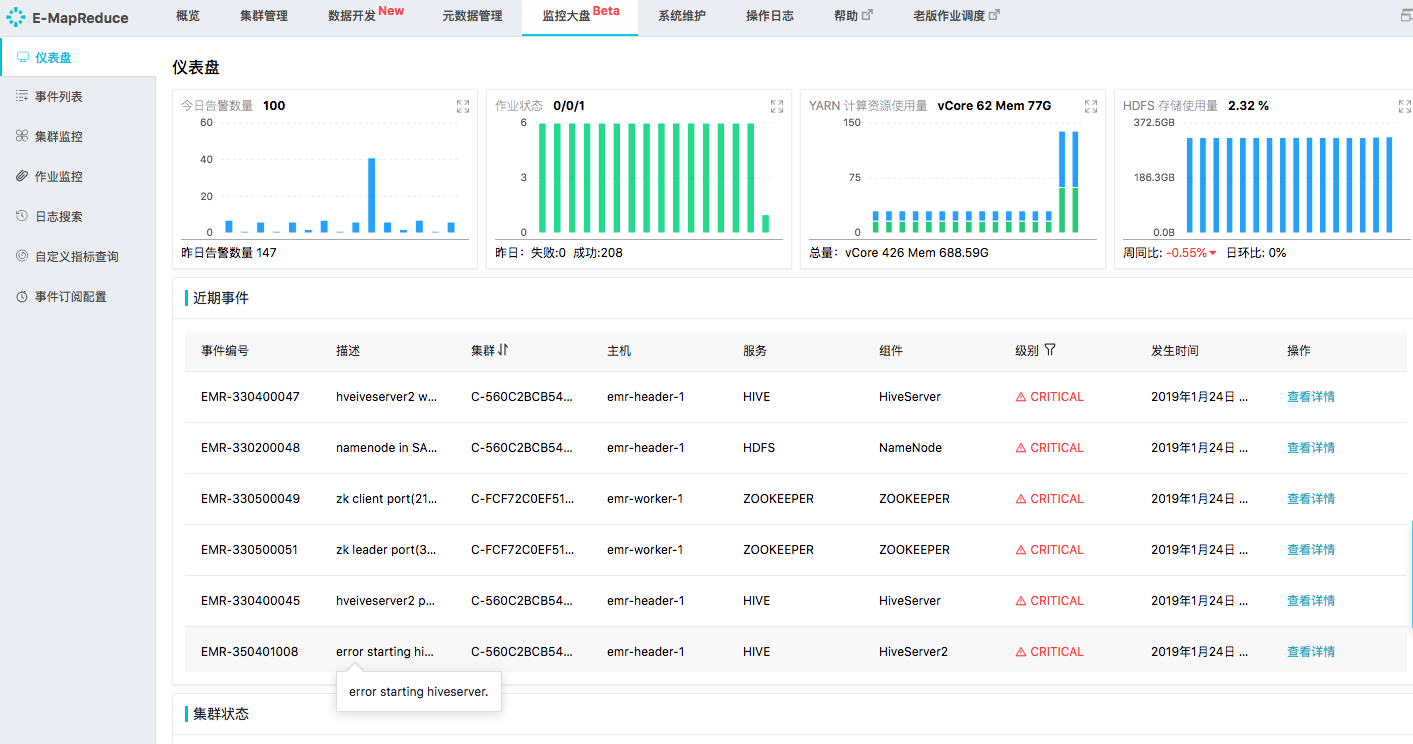Click the external link icon beside 帮助
Viewport: 1413px width, 744px height.
(867, 15)
